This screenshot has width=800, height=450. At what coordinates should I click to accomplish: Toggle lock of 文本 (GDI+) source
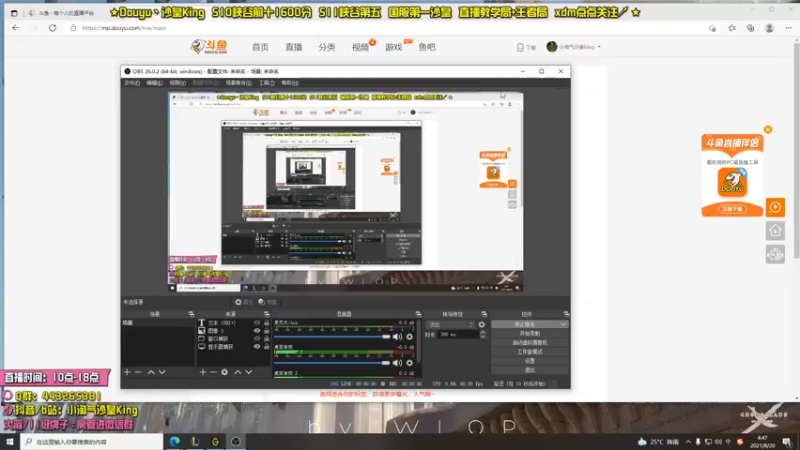[266, 323]
